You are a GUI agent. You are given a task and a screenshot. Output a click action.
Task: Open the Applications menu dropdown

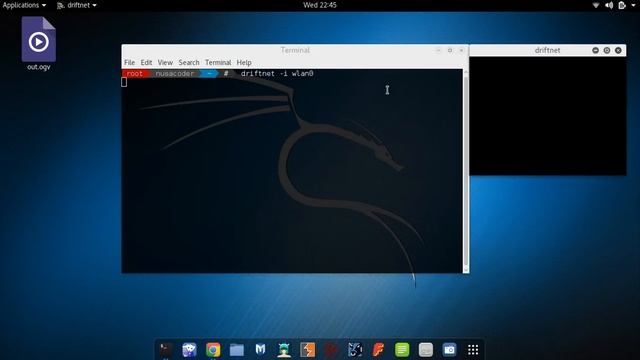[x=24, y=5]
